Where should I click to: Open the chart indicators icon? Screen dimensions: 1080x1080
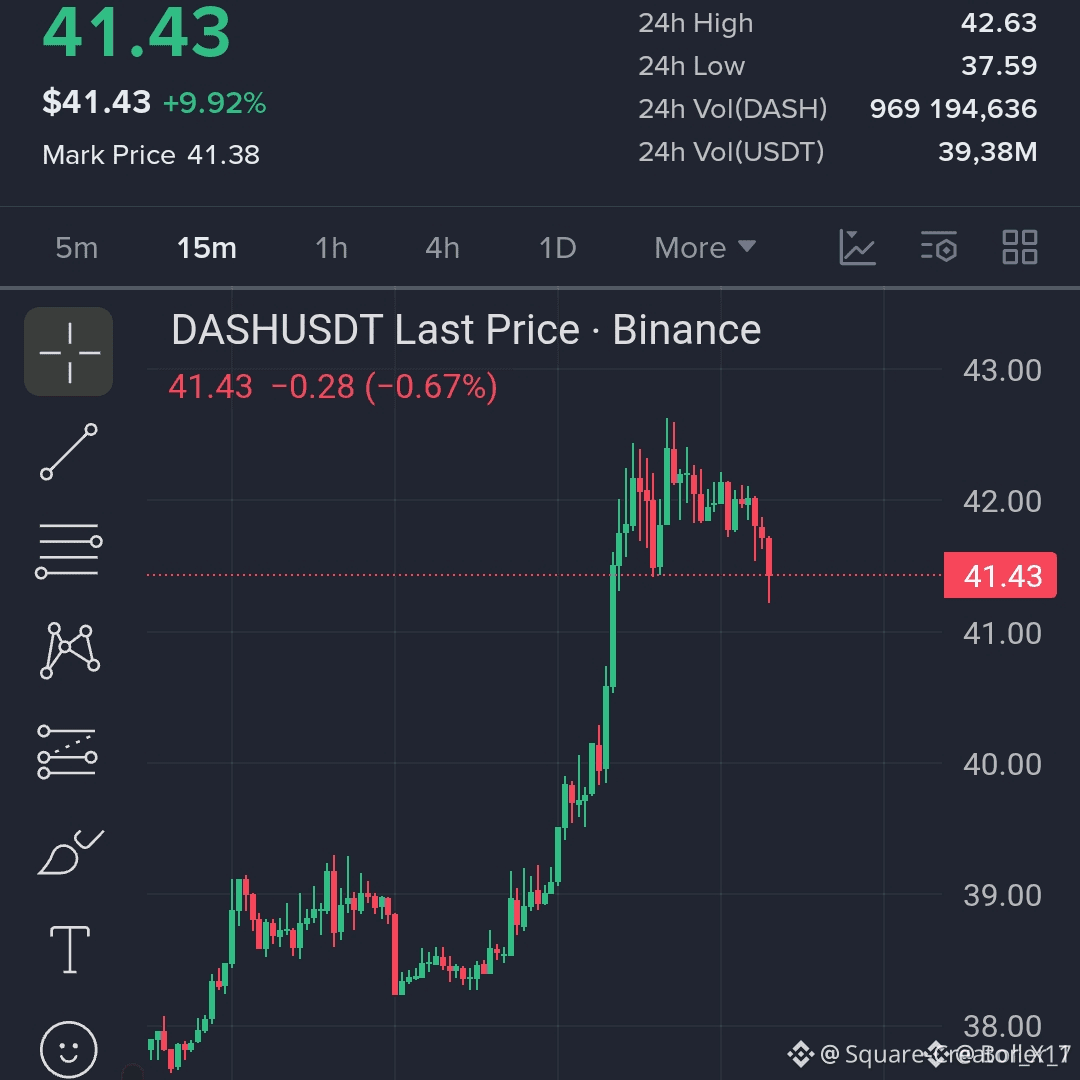[857, 247]
